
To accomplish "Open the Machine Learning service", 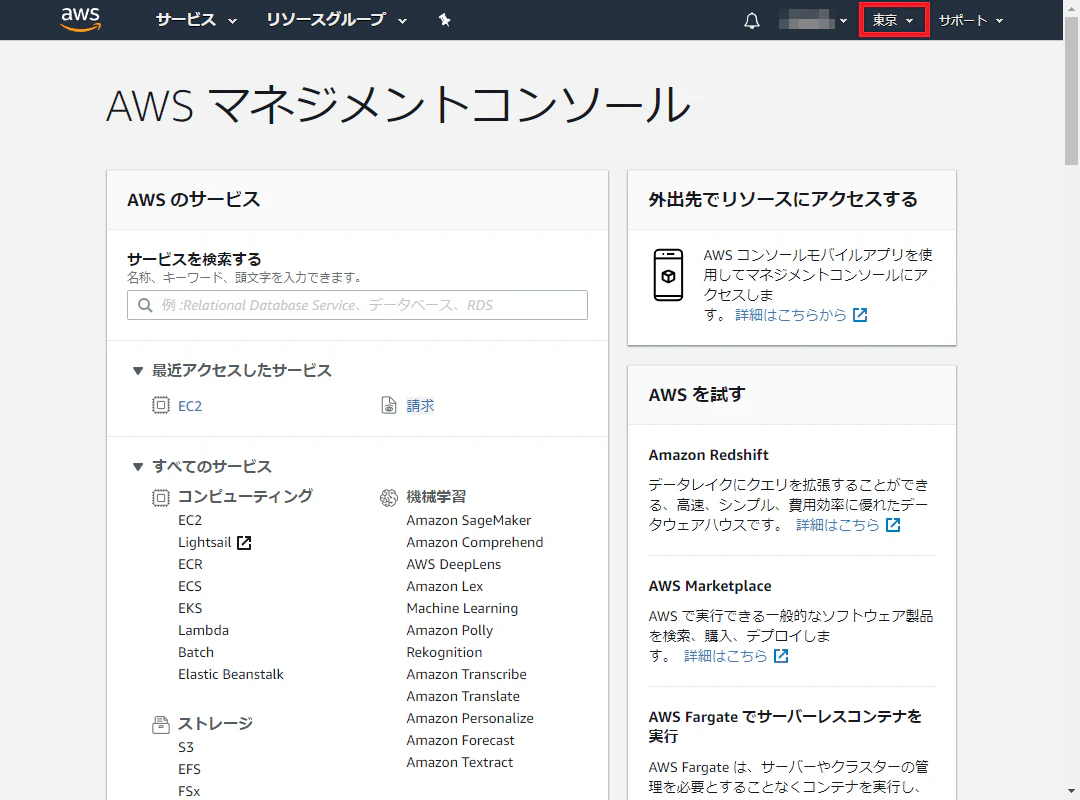I will [x=462, y=608].
